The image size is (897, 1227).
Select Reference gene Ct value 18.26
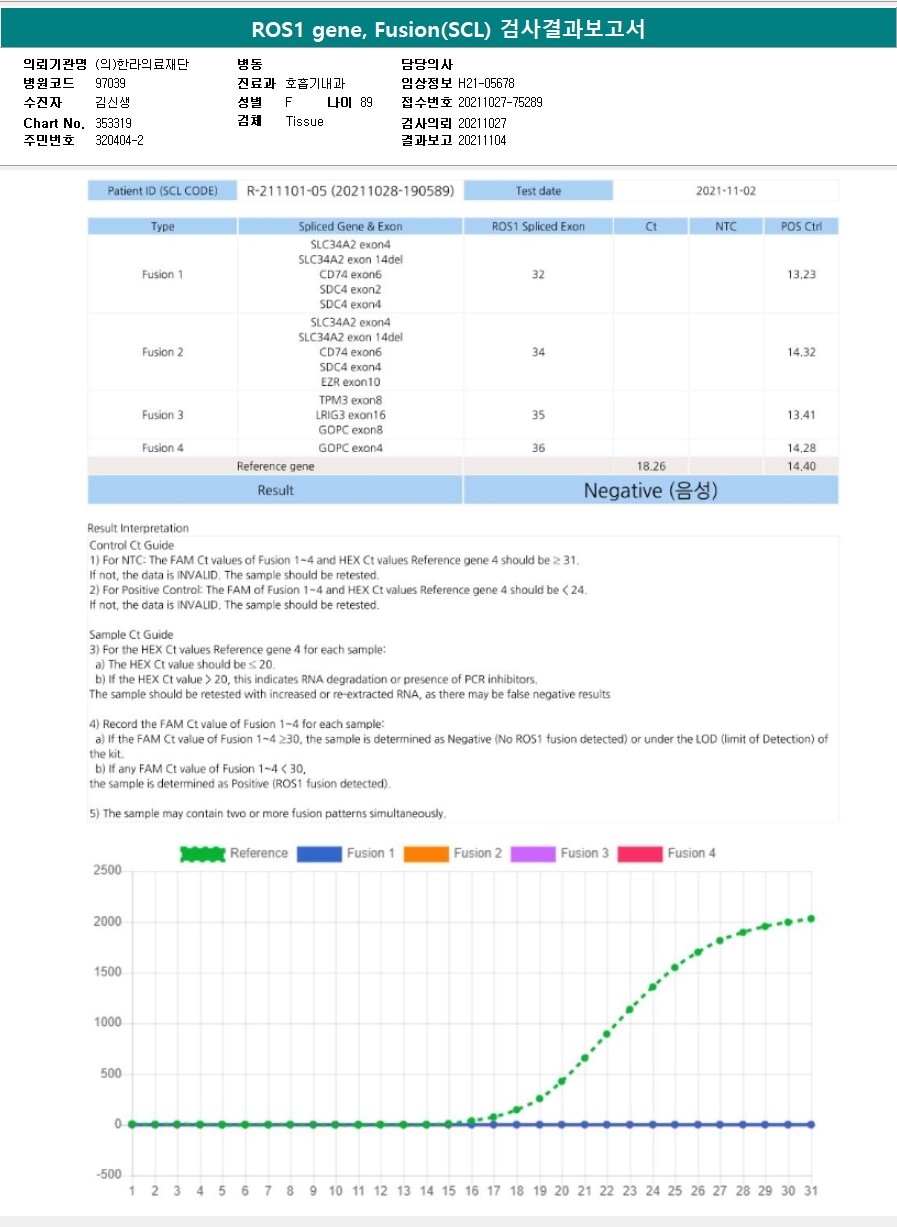click(651, 466)
